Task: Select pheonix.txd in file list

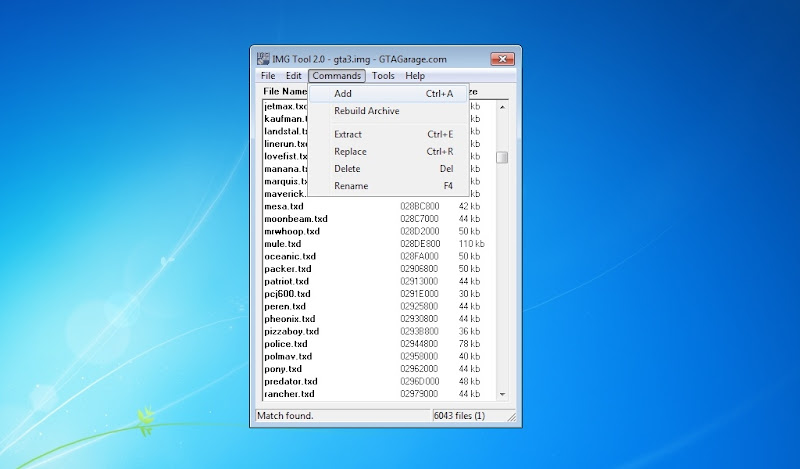Action: click(x=290, y=319)
